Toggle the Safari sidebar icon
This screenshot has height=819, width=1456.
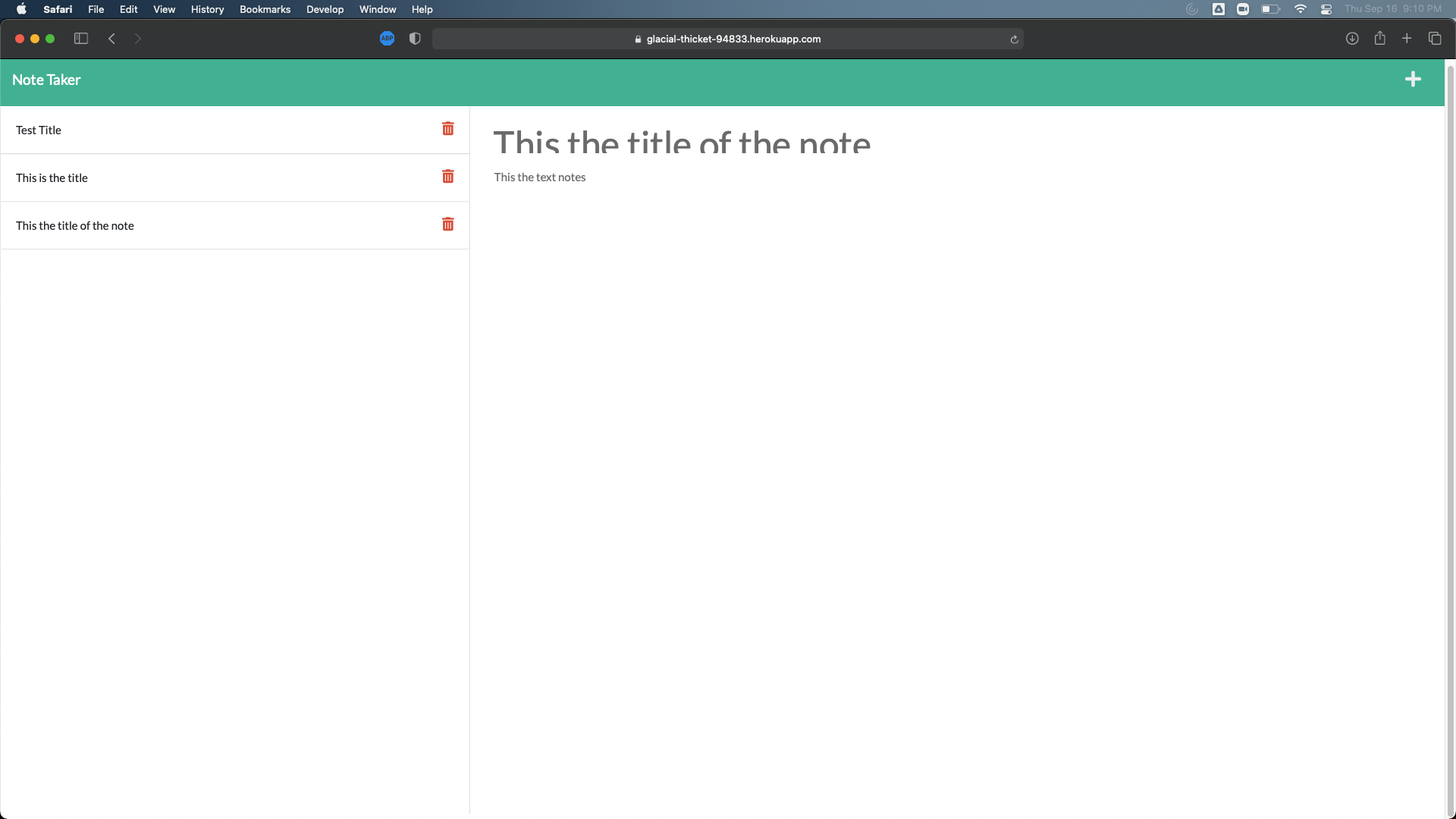80,39
